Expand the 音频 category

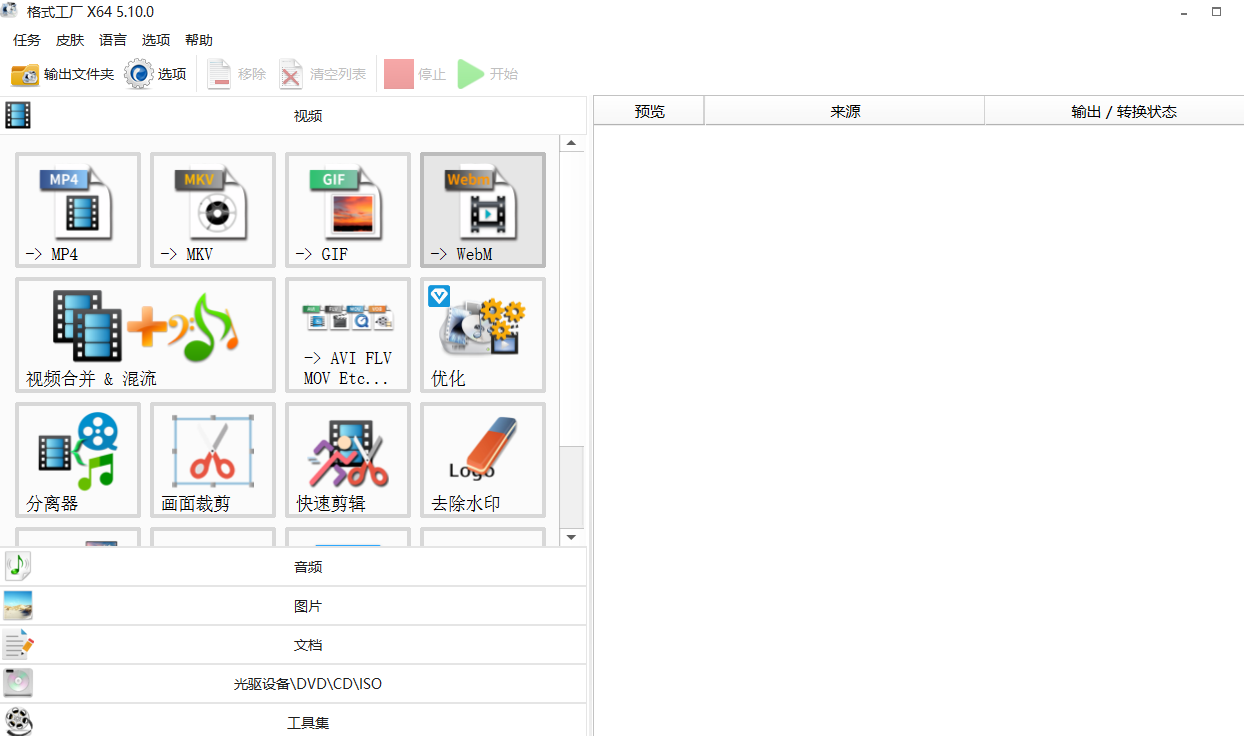coord(293,567)
